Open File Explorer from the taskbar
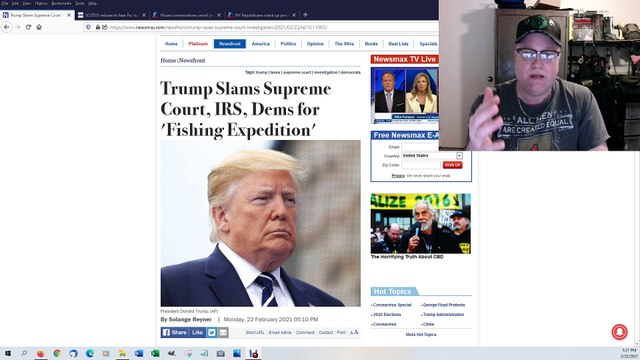This screenshot has height=360, width=640. pos(122,353)
